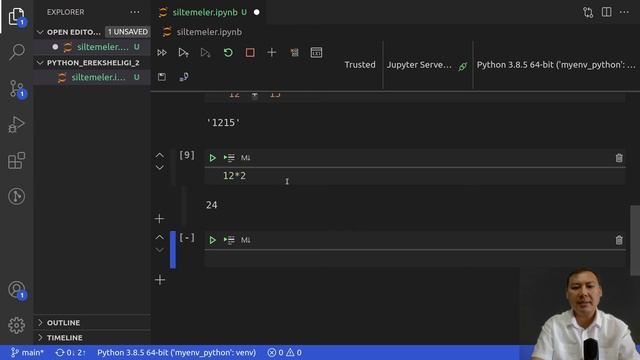
Task: Insert cell below the 24 output
Action: [160, 219]
